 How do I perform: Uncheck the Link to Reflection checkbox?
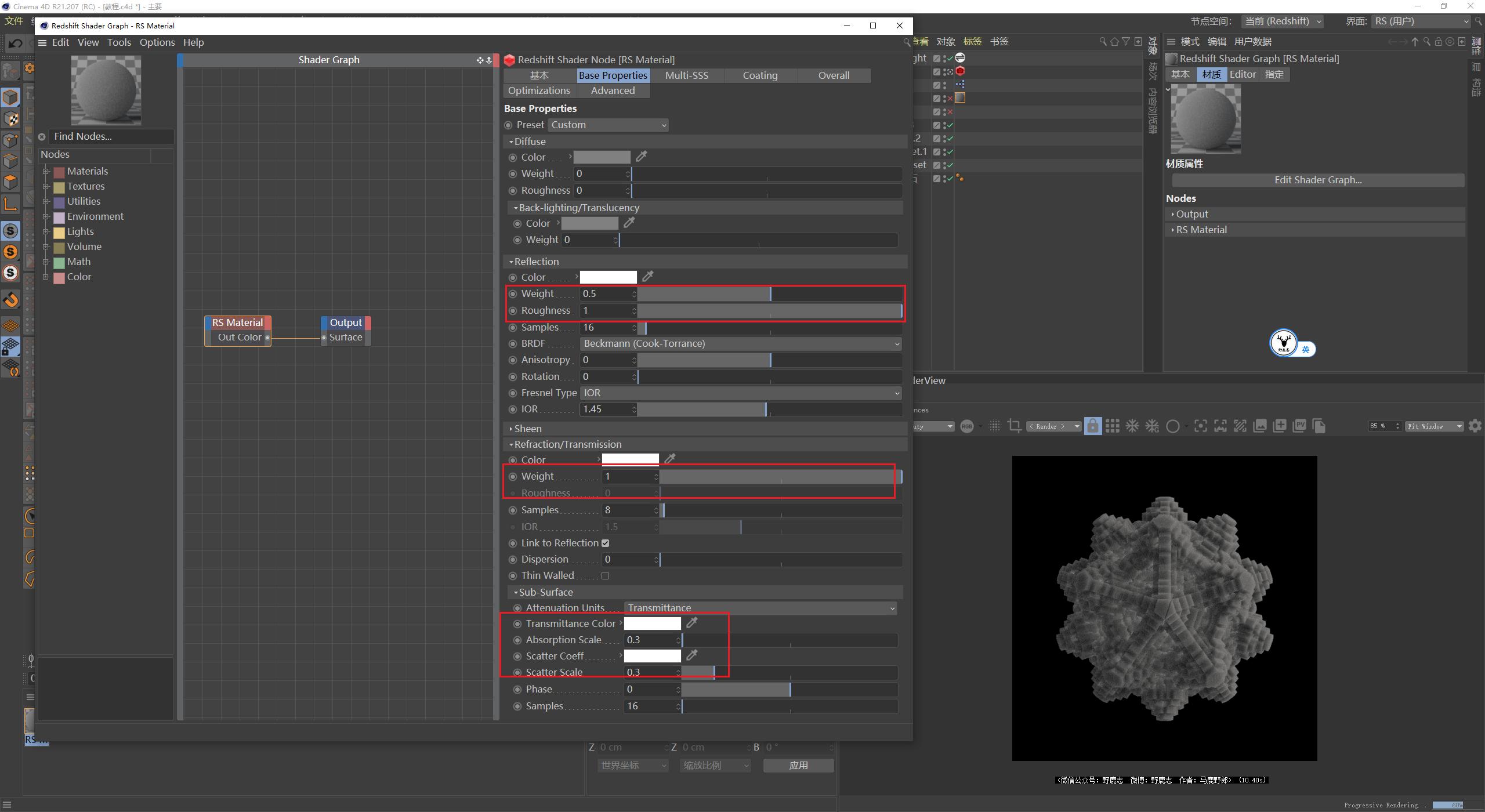click(606, 543)
